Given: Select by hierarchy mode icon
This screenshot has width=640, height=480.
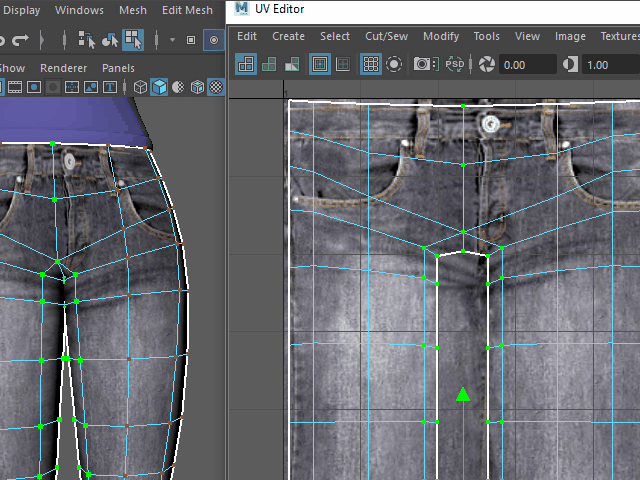Looking at the screenshot, I should (88, 40).
